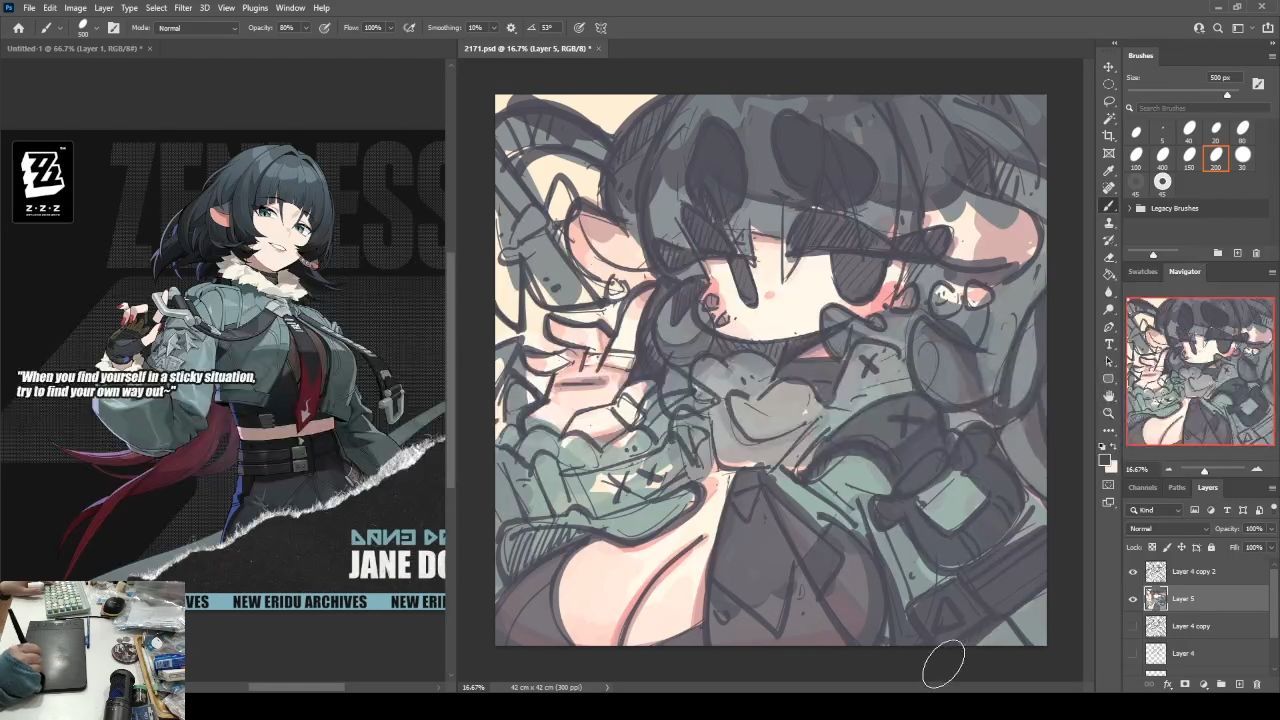Image resolution: width=1280 pixels, height=720 pixels.
Task: Select the Elliptical Marquee tool
Action: click(x=1109, y=84)
